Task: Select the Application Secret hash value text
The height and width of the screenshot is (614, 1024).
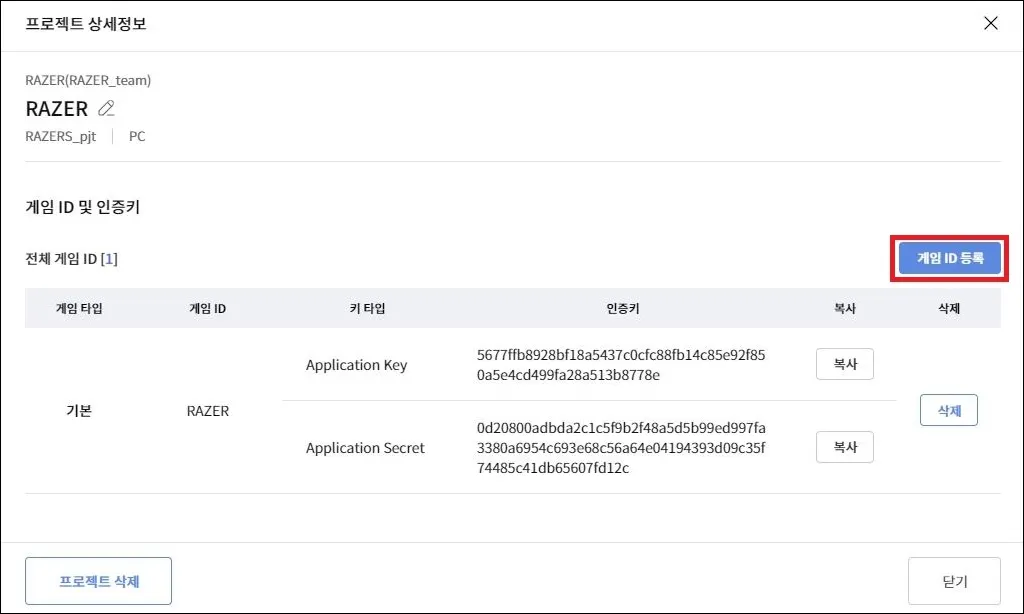Action: (x=621, y=447)
